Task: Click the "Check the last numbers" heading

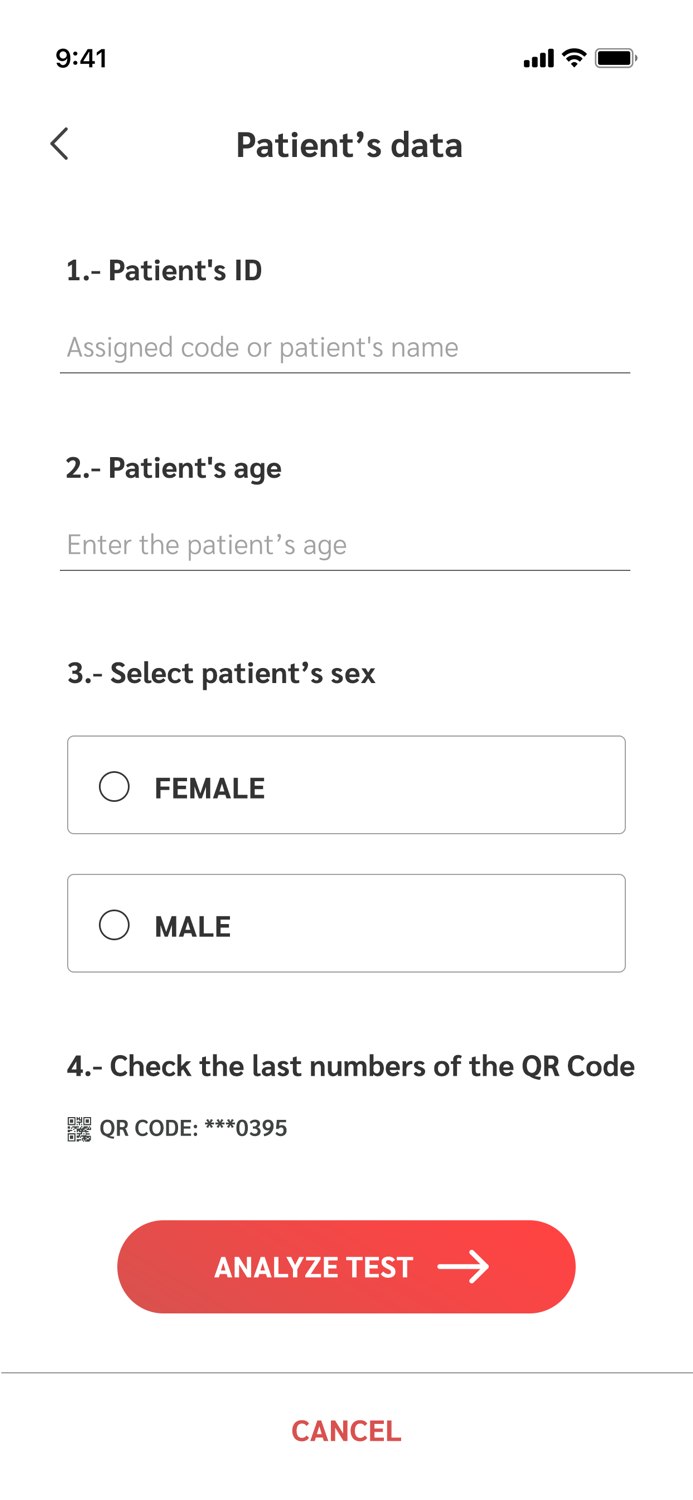Action: [x=351, y=1066]
